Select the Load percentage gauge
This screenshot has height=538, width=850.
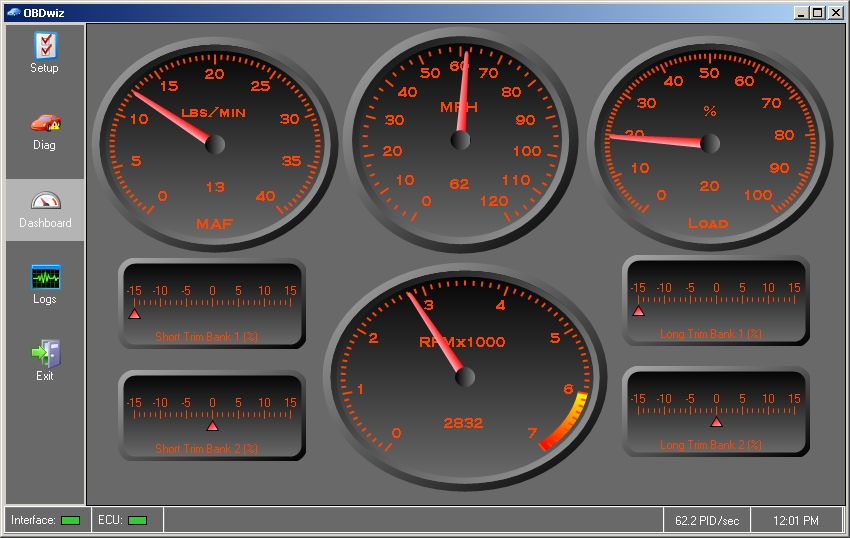coord(710,144)
